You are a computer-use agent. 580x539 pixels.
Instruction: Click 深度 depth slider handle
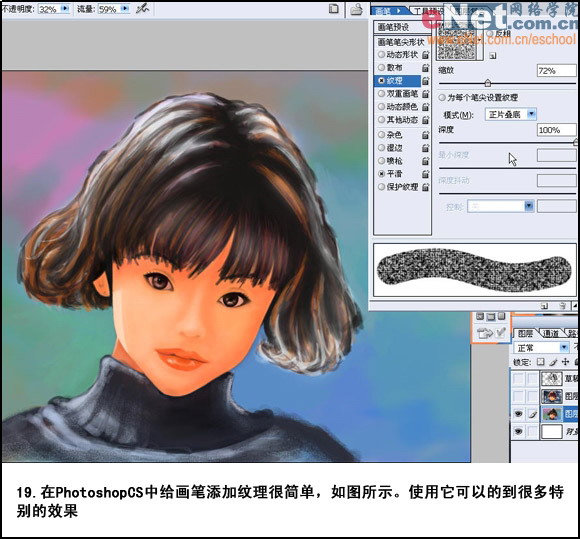tap(576, 142)
